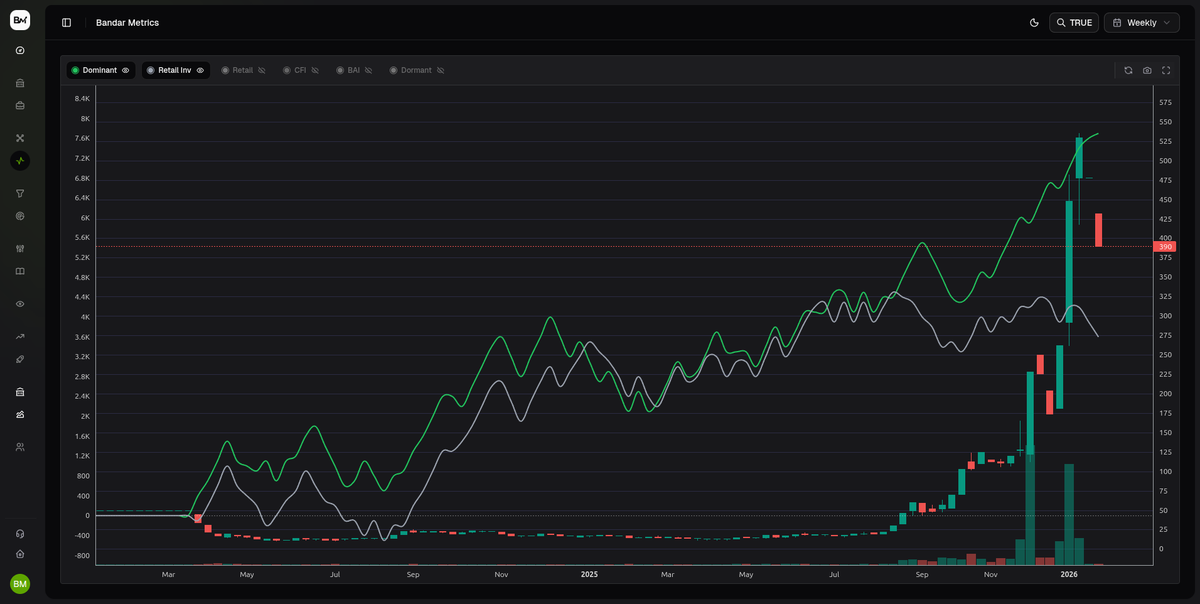The height and width of the screenshot is (604, 1200).
Task: Open the chart image icon in the sidebar
Action: coord(20,414)
